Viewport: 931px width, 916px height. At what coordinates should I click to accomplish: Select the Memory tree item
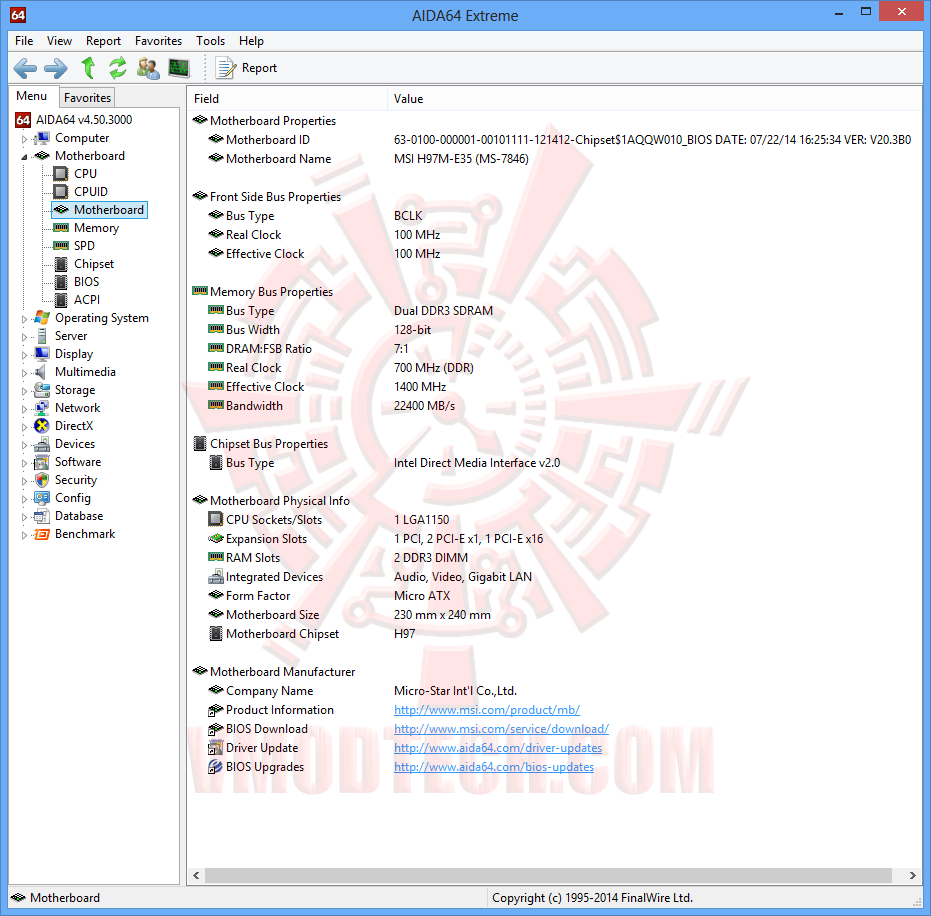click(x=96, y=228)
